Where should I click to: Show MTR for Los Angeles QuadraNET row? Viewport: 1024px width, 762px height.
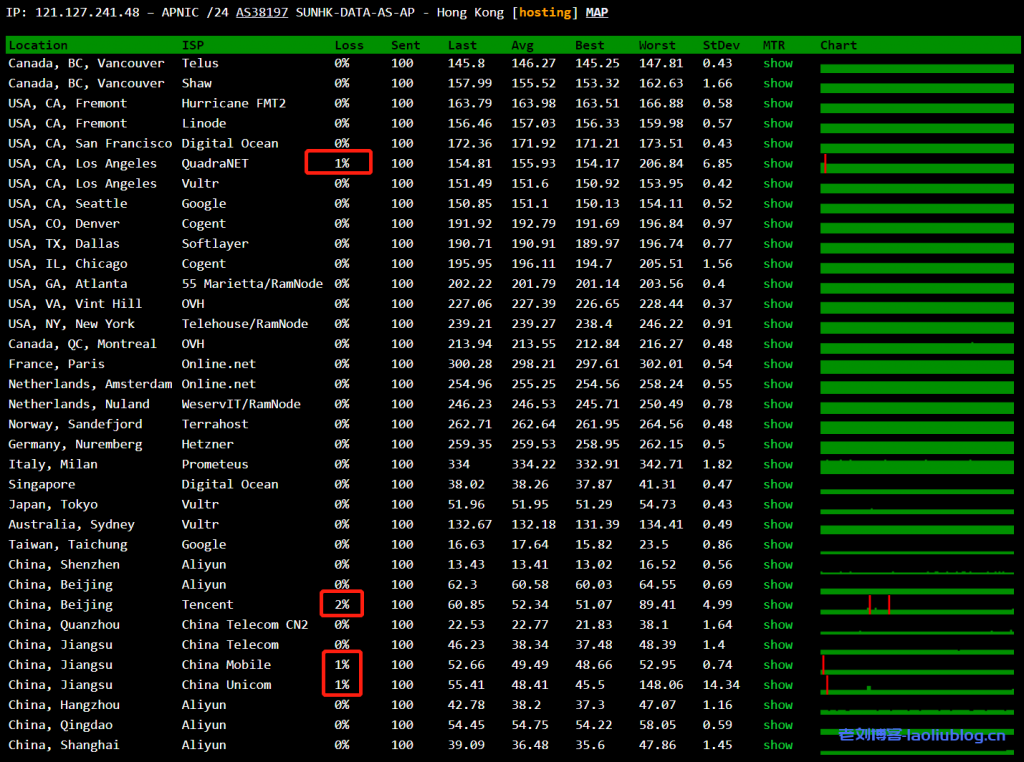coord(777,164)
